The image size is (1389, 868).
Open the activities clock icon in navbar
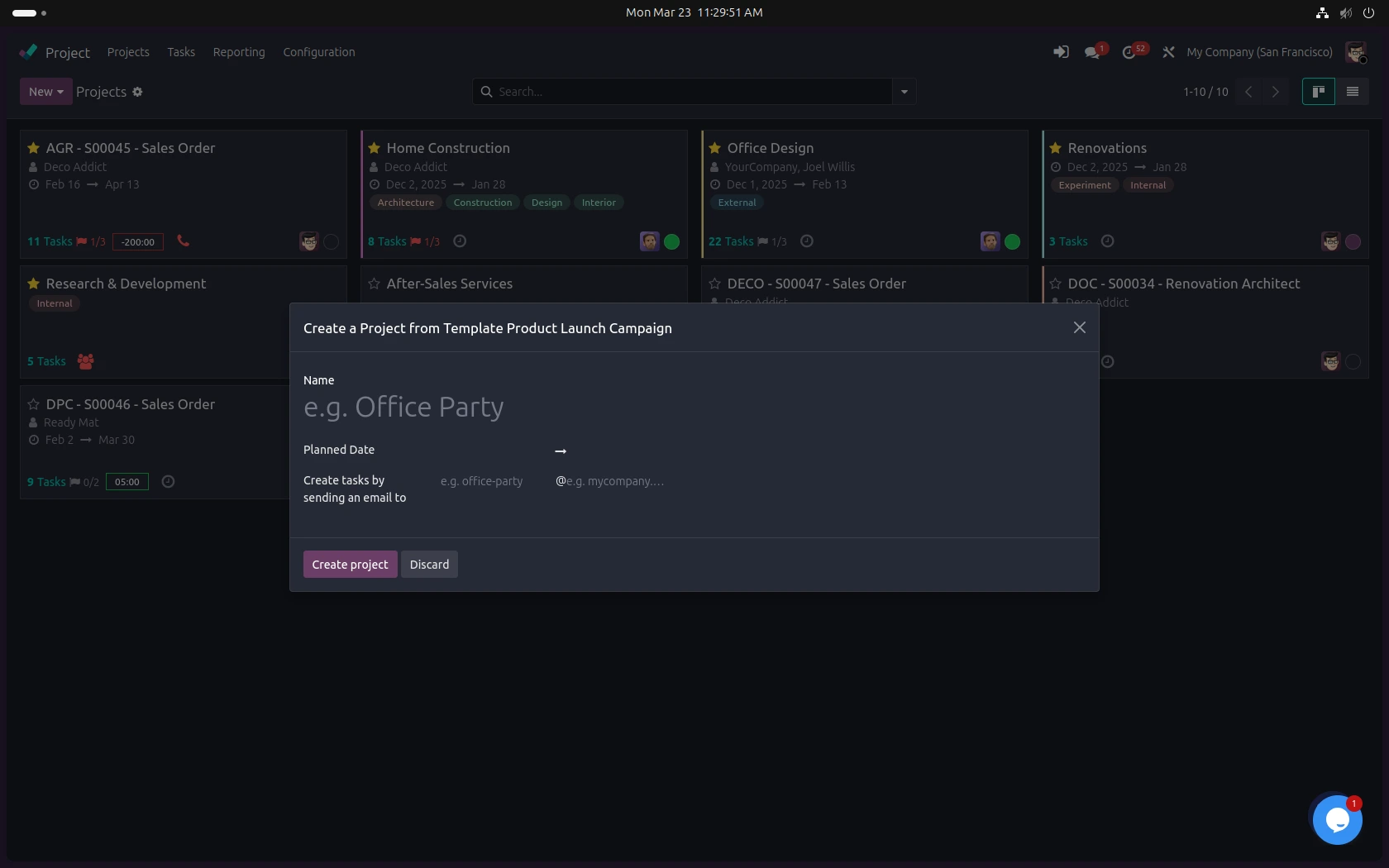point(1129,52)
